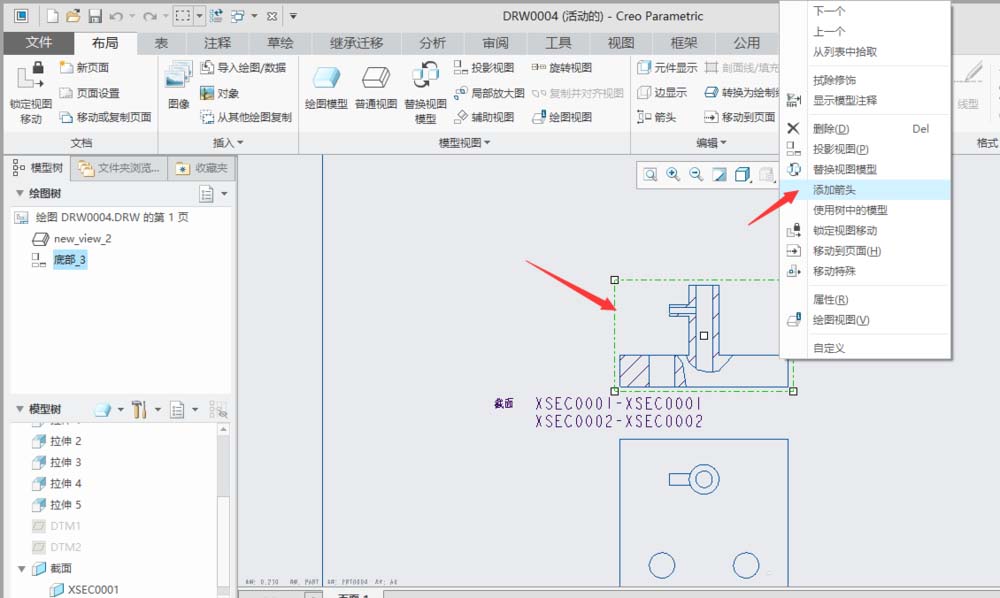Collapse the Drawing Tree (绘图树) section
This screenshot has height=598, width=1000.
(20, 193)
